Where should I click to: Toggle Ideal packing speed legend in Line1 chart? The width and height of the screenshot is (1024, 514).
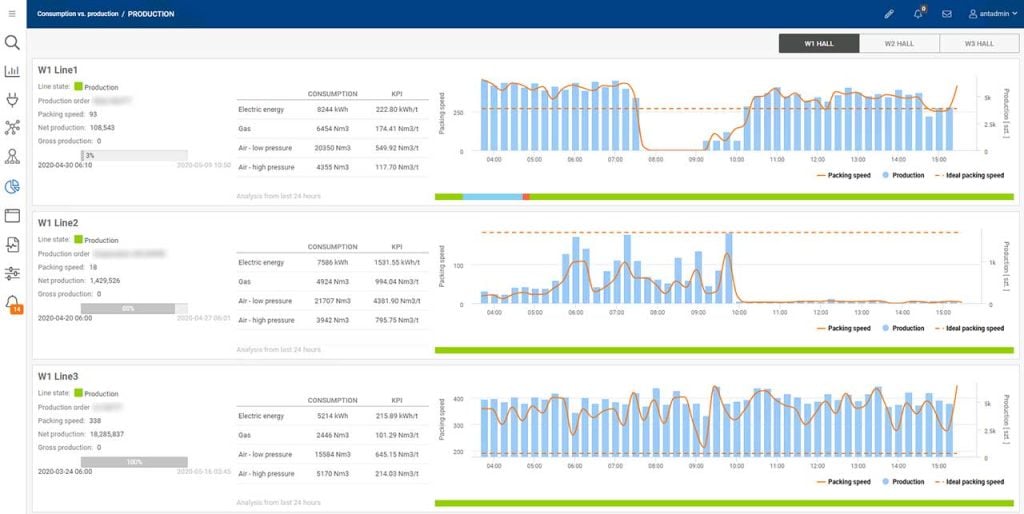(970, 175)
